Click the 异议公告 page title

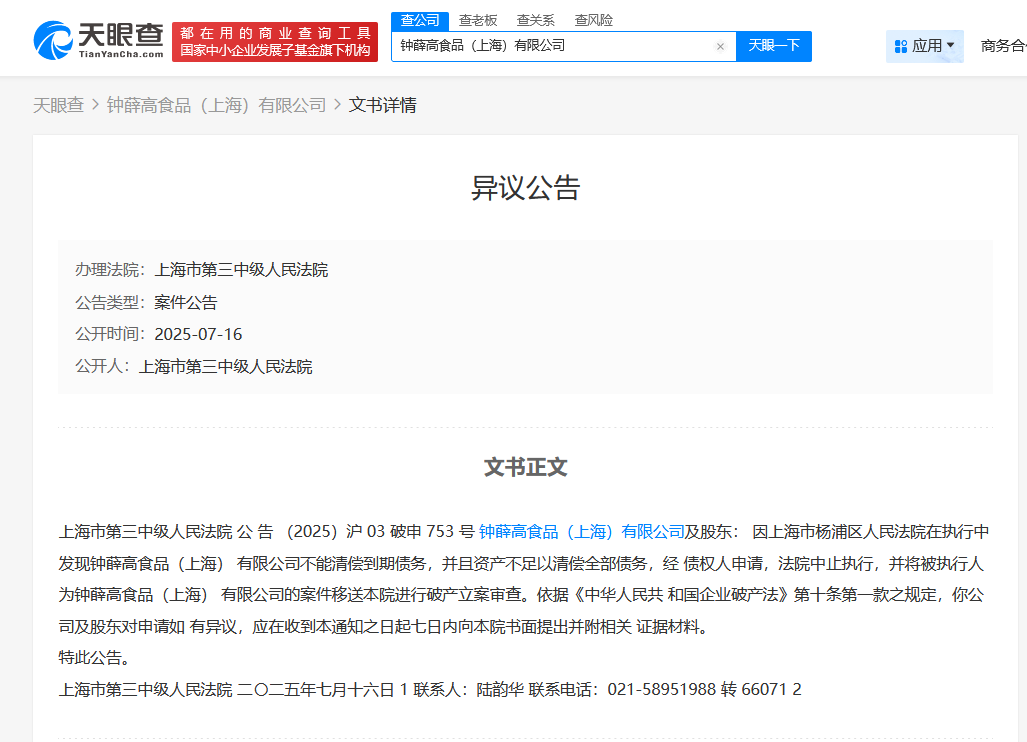coord(525,188)
